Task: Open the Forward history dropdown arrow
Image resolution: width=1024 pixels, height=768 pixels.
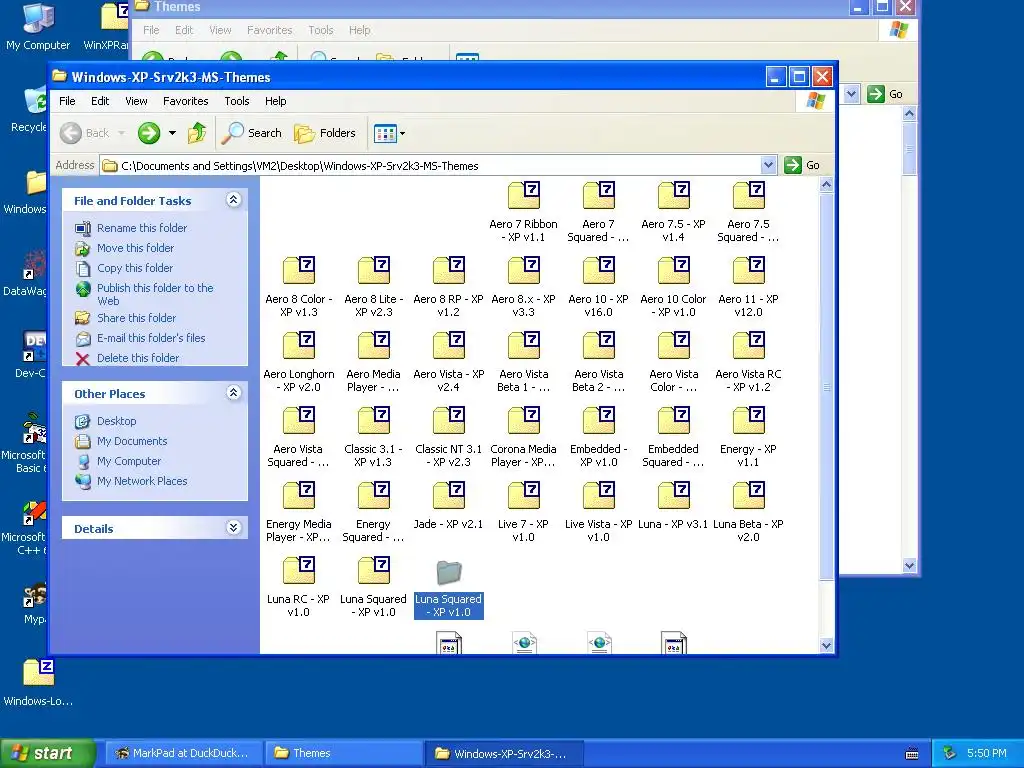Action: tap(172, 133)
